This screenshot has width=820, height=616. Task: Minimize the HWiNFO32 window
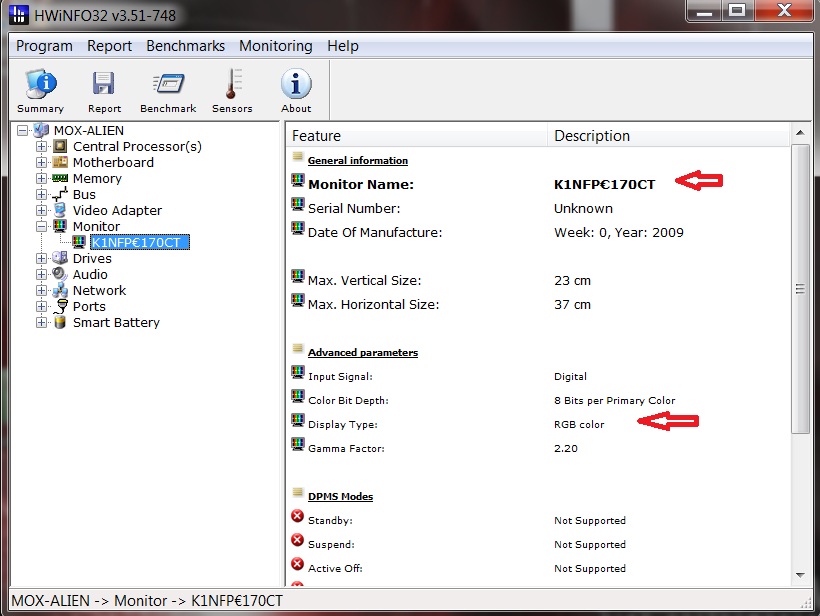(704, 10)
